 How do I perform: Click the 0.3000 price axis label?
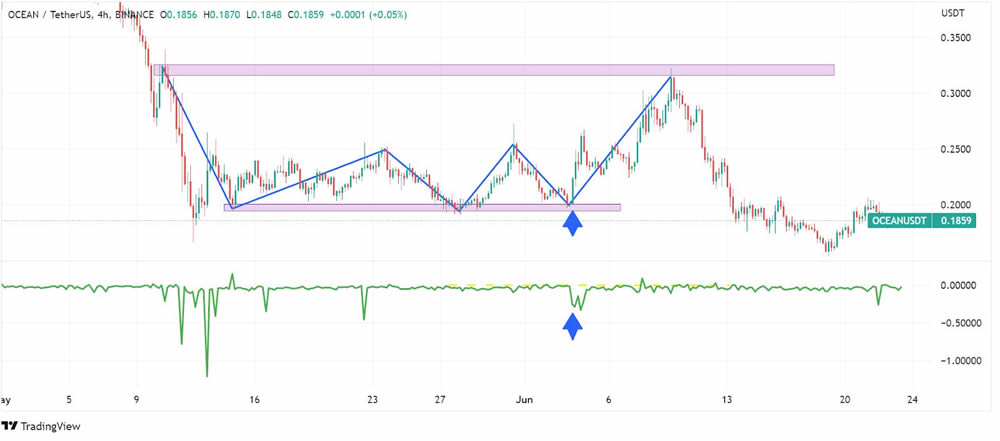(957, 94)
